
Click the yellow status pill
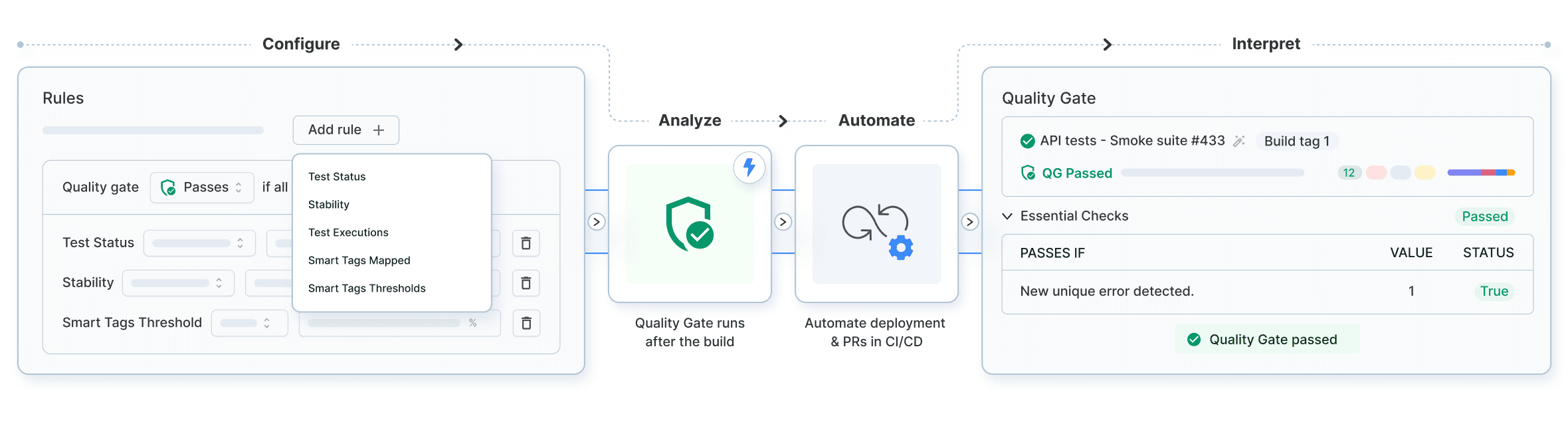[1425, 173]
